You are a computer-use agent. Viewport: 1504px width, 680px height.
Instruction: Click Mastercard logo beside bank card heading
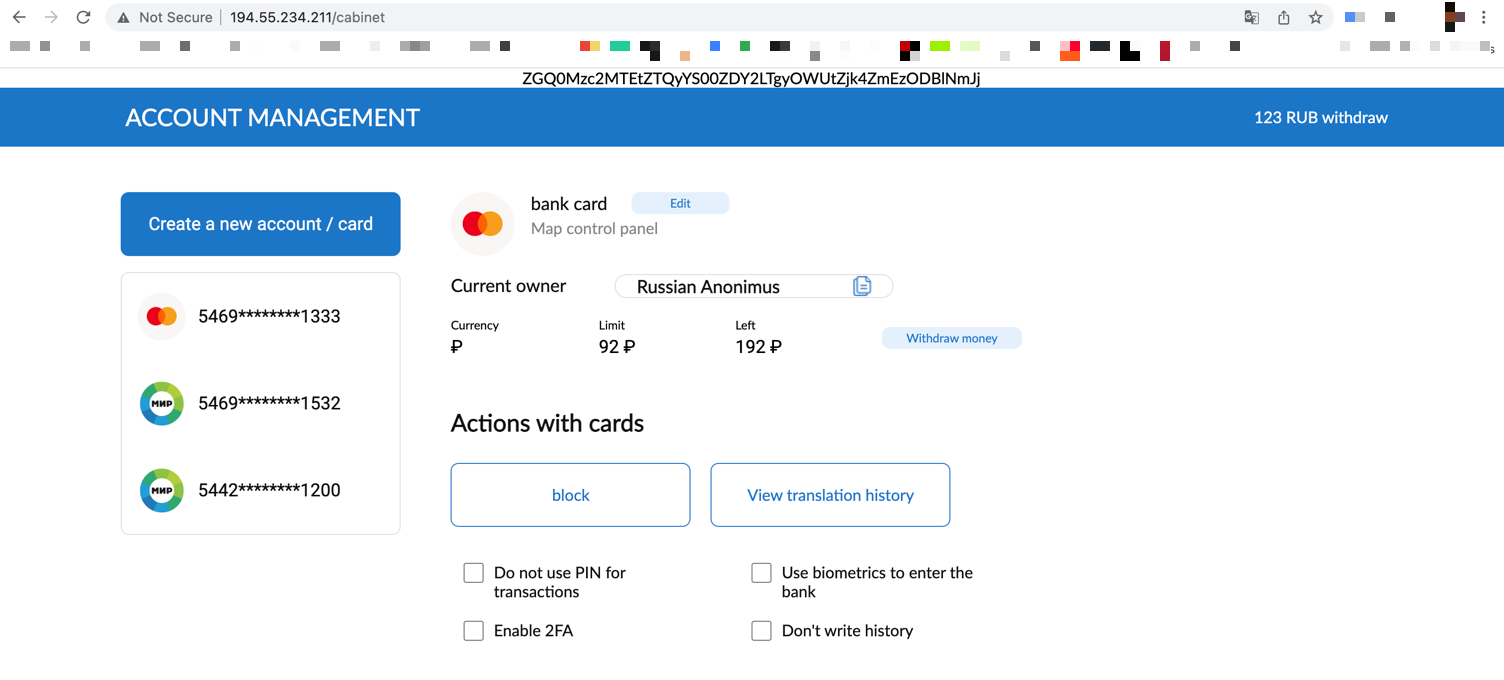click(483, 224)
